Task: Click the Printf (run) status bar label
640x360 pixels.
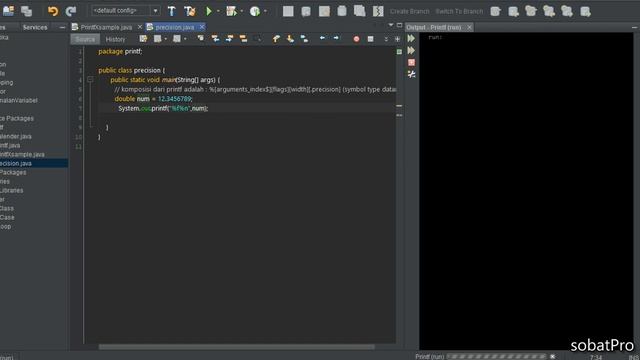Action: [429, 356]
